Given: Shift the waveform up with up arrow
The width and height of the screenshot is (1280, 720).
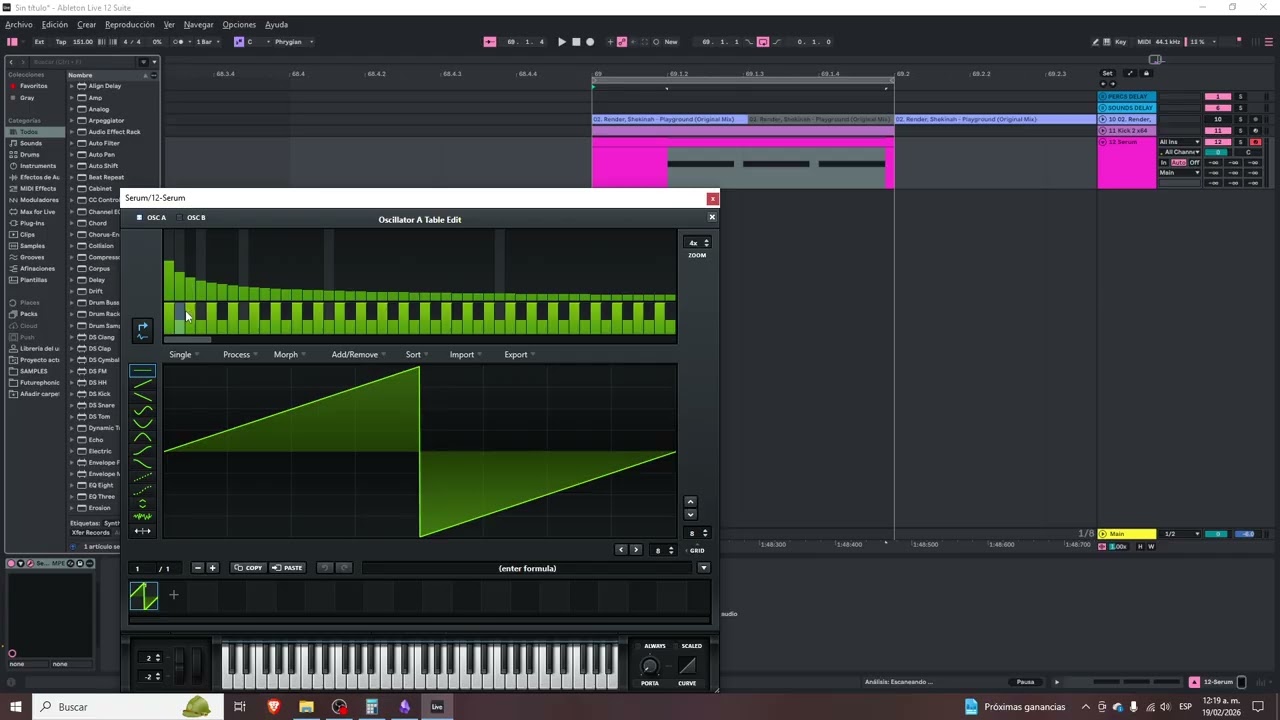Looking at the screenshot, I should click(690, 502).
